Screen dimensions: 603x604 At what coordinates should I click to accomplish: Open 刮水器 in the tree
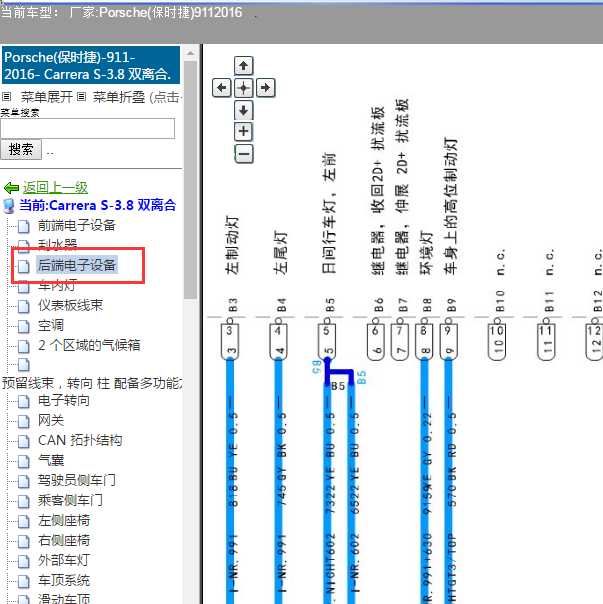57,244
